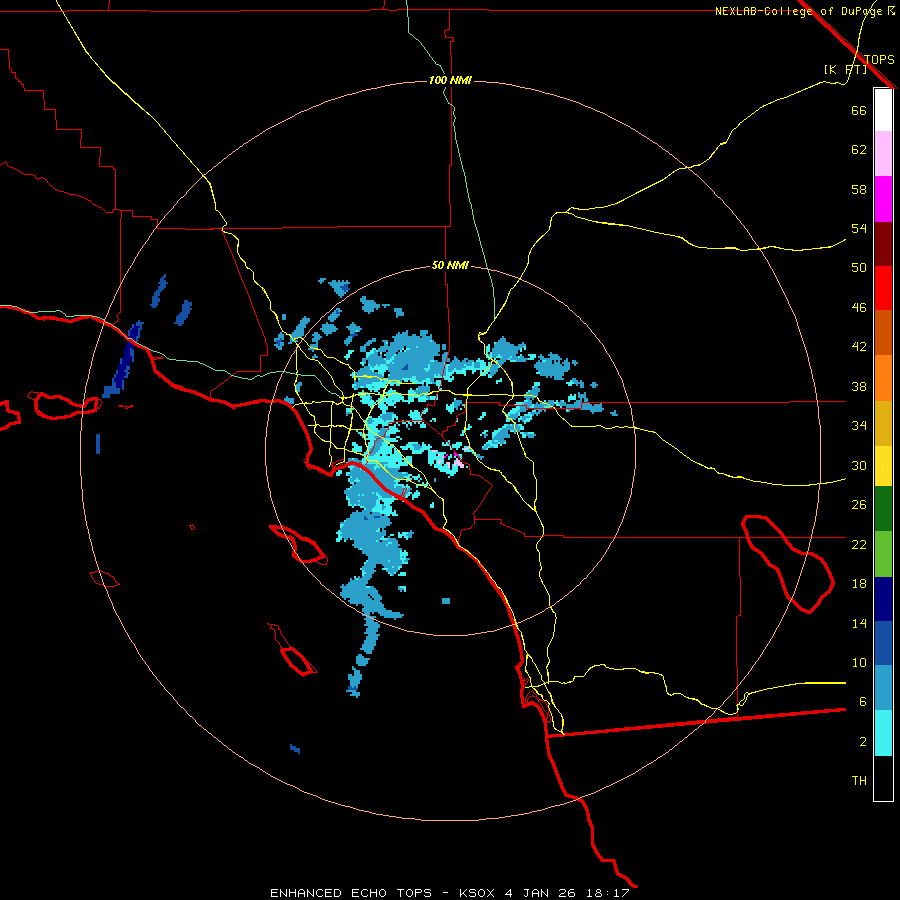The width and height of the screenshot is (900, 900).
Task: Click the dark orange legend swatch
Action: [883, 333]
